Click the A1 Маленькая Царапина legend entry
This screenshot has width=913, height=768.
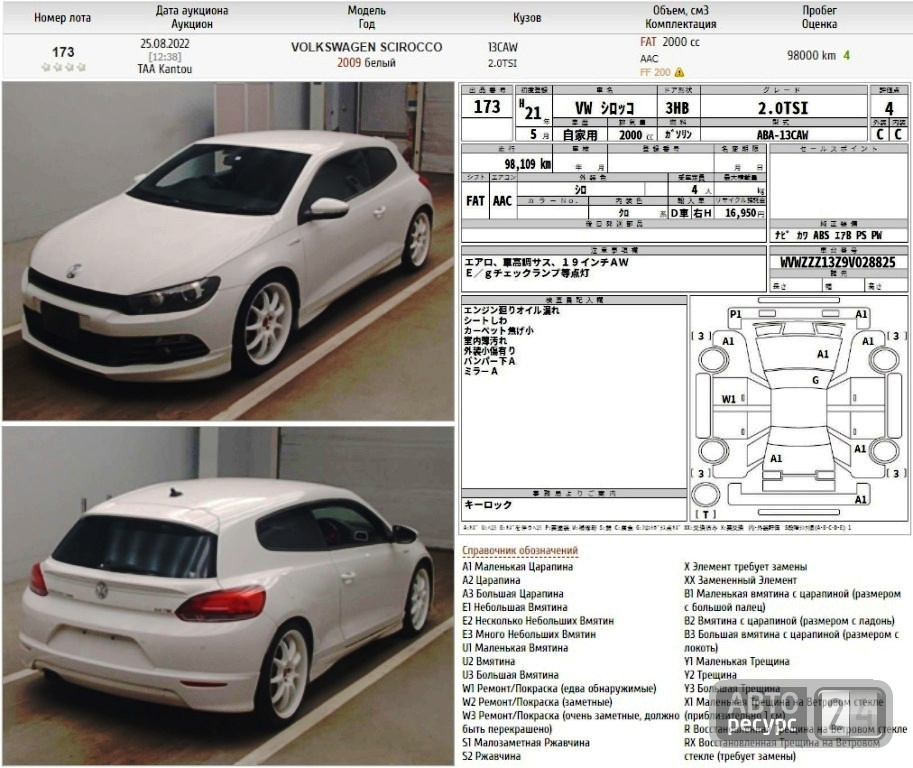tap(518, 567)
